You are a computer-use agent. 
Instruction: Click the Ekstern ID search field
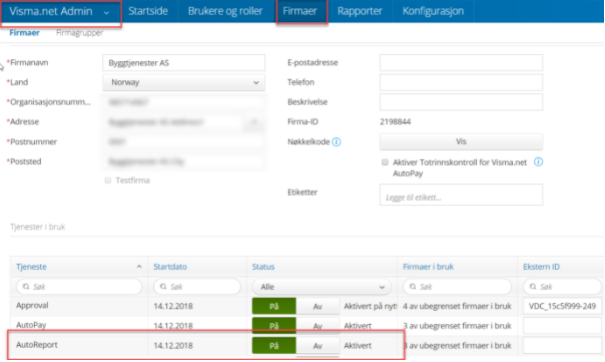coord(562,287)
